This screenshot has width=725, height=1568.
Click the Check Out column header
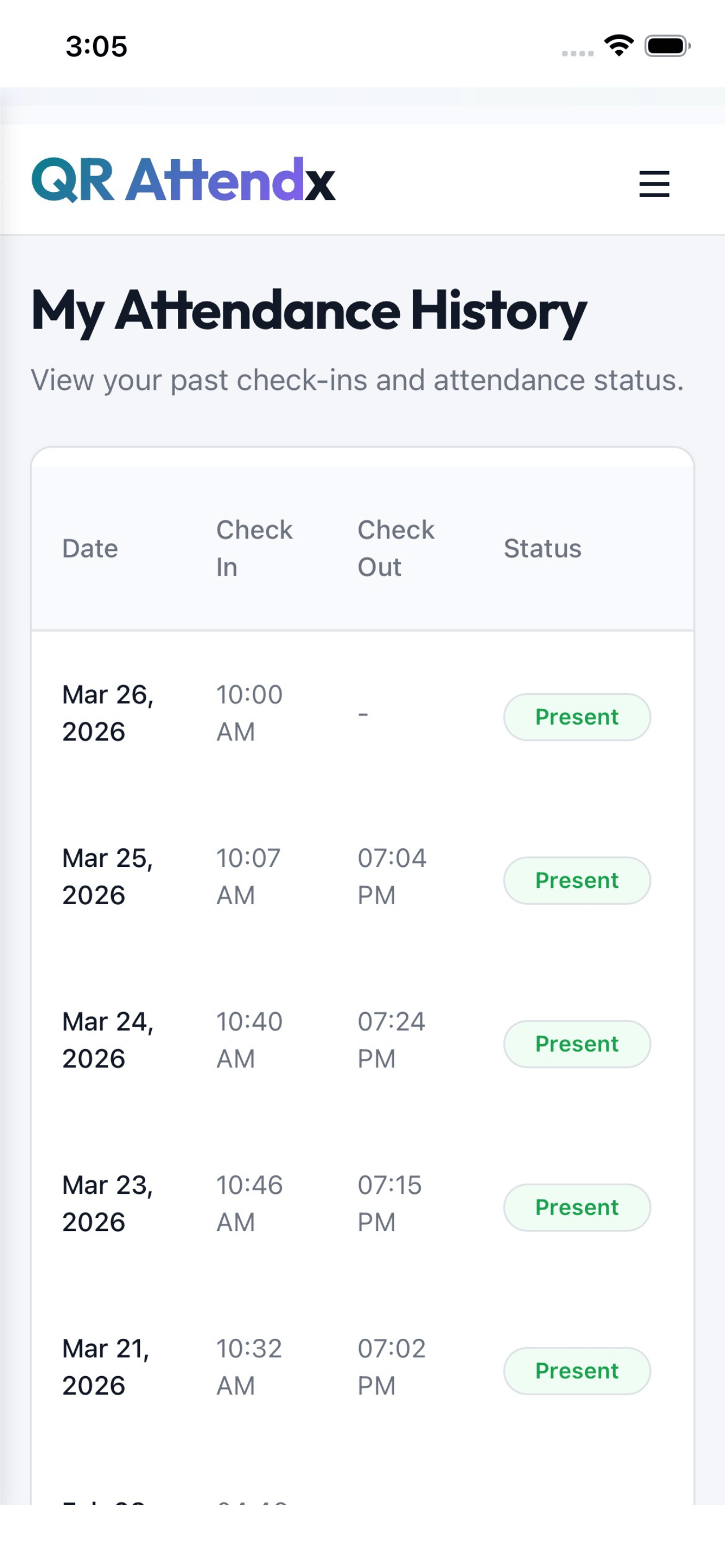(x=396, y=549)
